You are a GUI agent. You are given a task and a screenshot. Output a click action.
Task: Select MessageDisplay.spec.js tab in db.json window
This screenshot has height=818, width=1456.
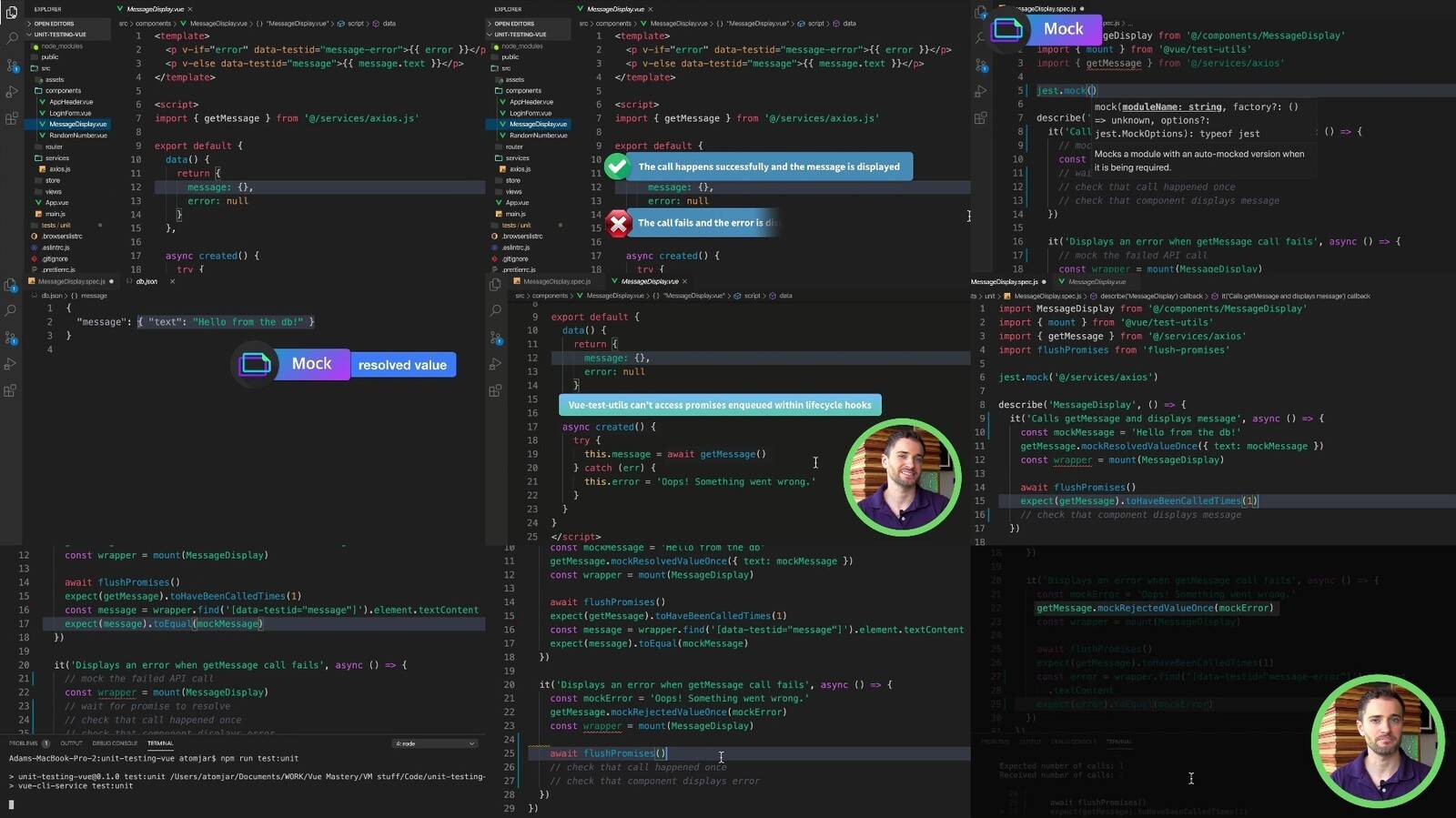click(x=71, y=281)
